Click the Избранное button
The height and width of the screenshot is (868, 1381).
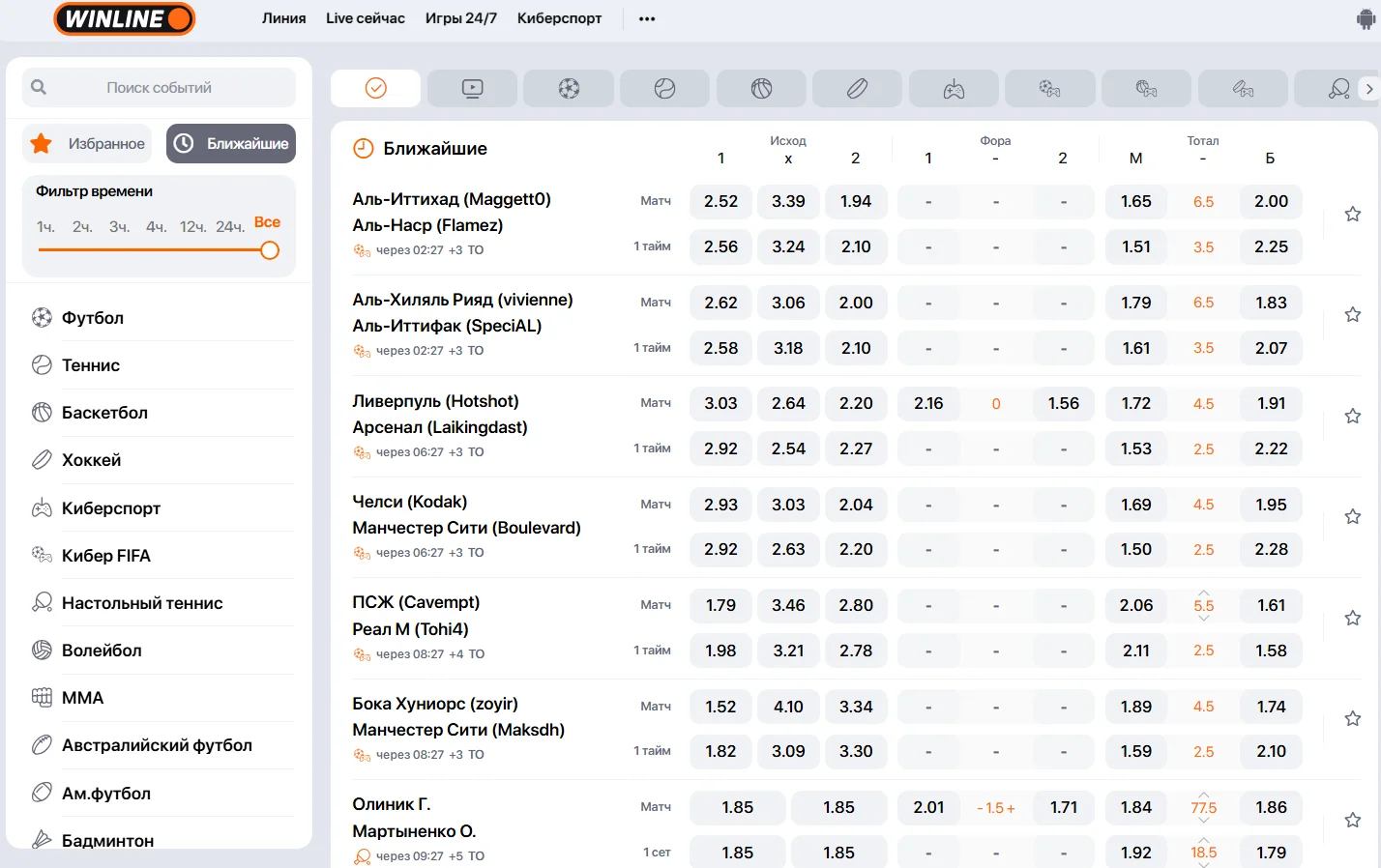point(88,143)
